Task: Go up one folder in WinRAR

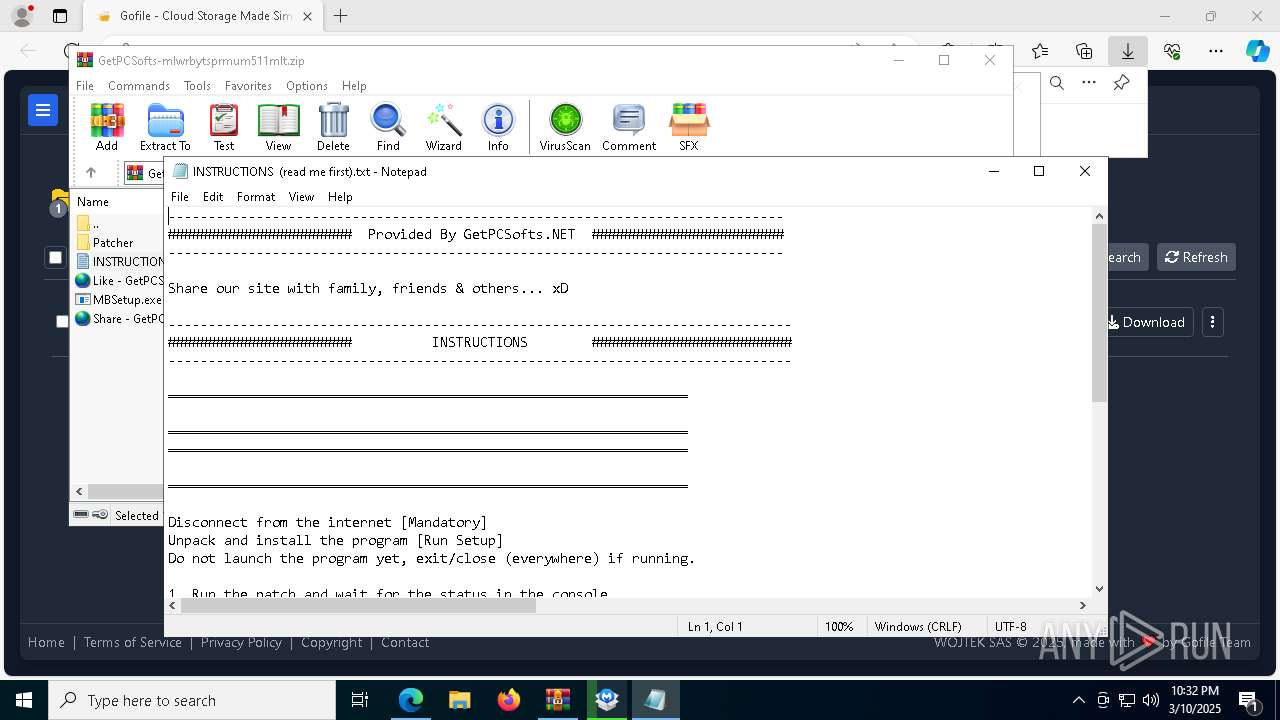Action: (90, 173)
